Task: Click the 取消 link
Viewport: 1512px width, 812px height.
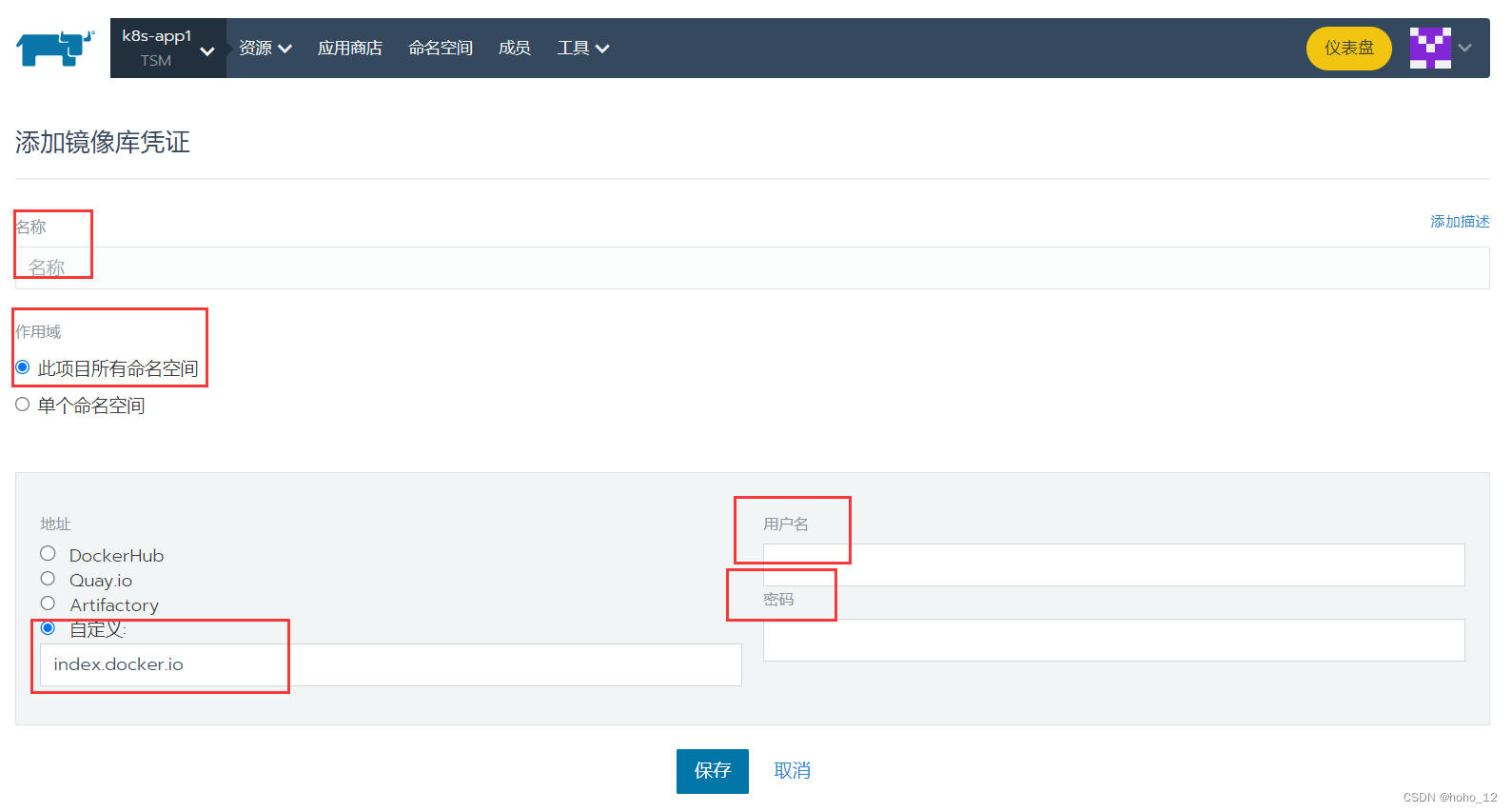Action: tap(793, 771)
